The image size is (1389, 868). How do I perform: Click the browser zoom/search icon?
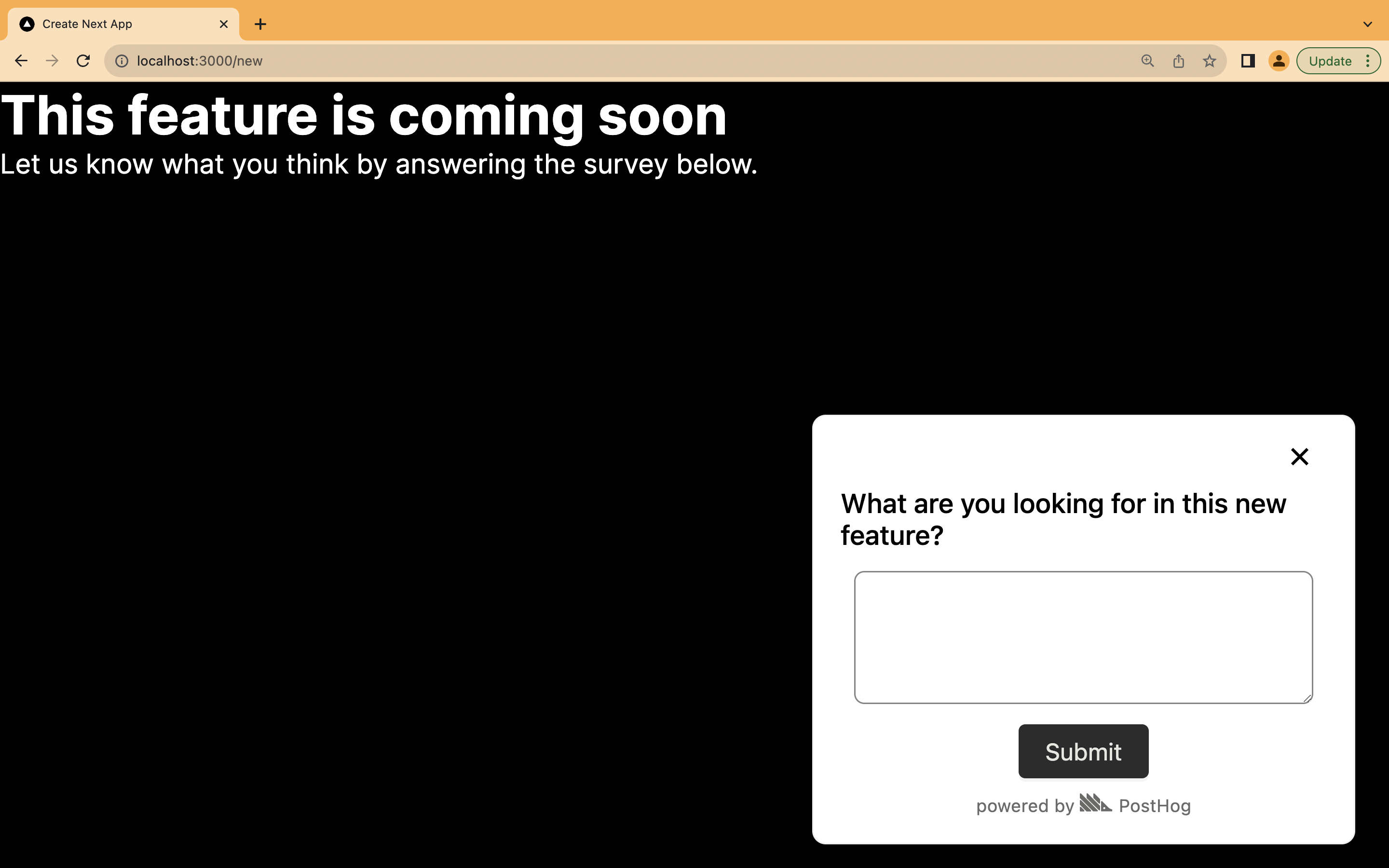[1147, 61]
